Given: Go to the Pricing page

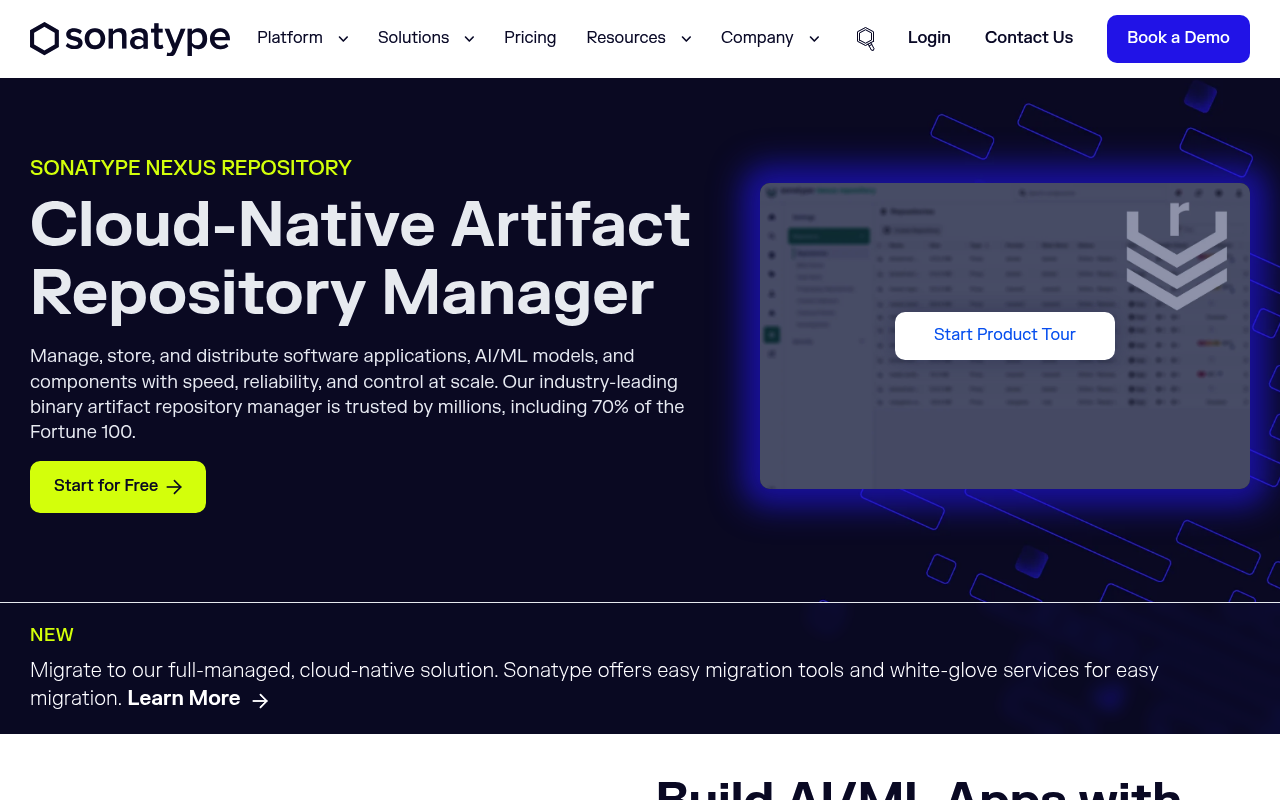Looking at the screenshot, I should click(530, 38).
